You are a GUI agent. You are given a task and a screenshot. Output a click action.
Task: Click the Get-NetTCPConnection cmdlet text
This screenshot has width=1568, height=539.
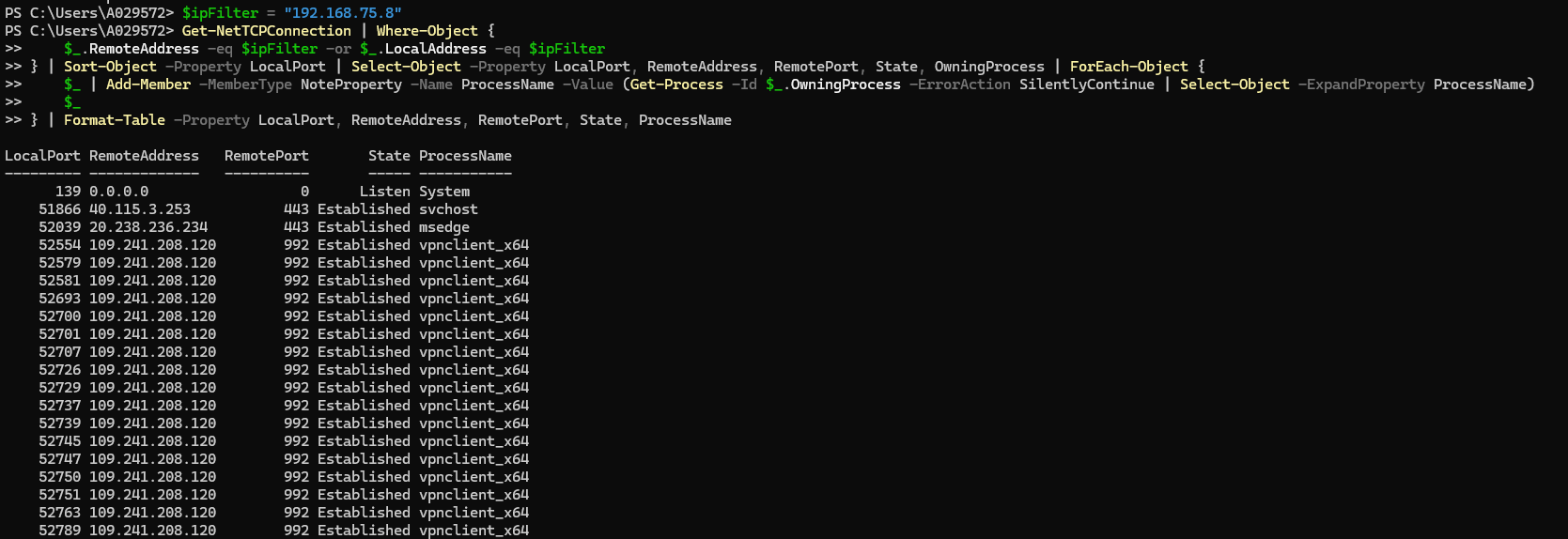pos(266,31)
